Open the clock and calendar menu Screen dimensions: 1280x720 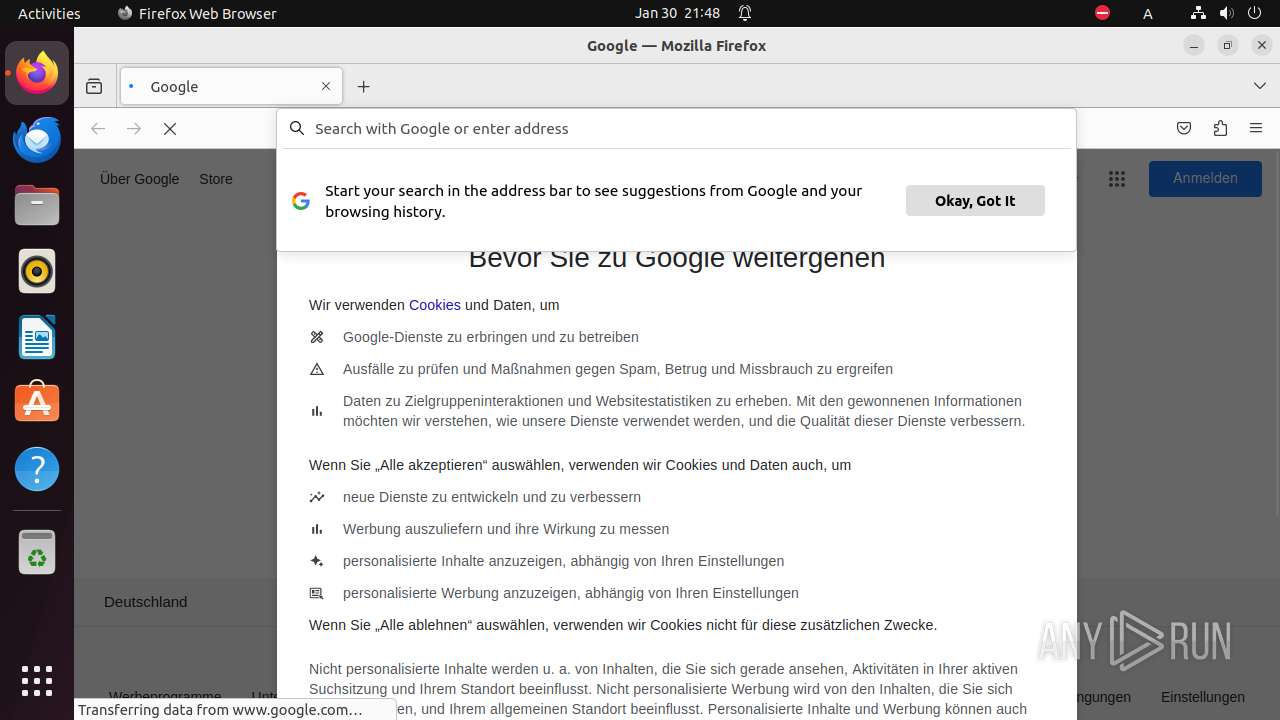pos(677,13)
